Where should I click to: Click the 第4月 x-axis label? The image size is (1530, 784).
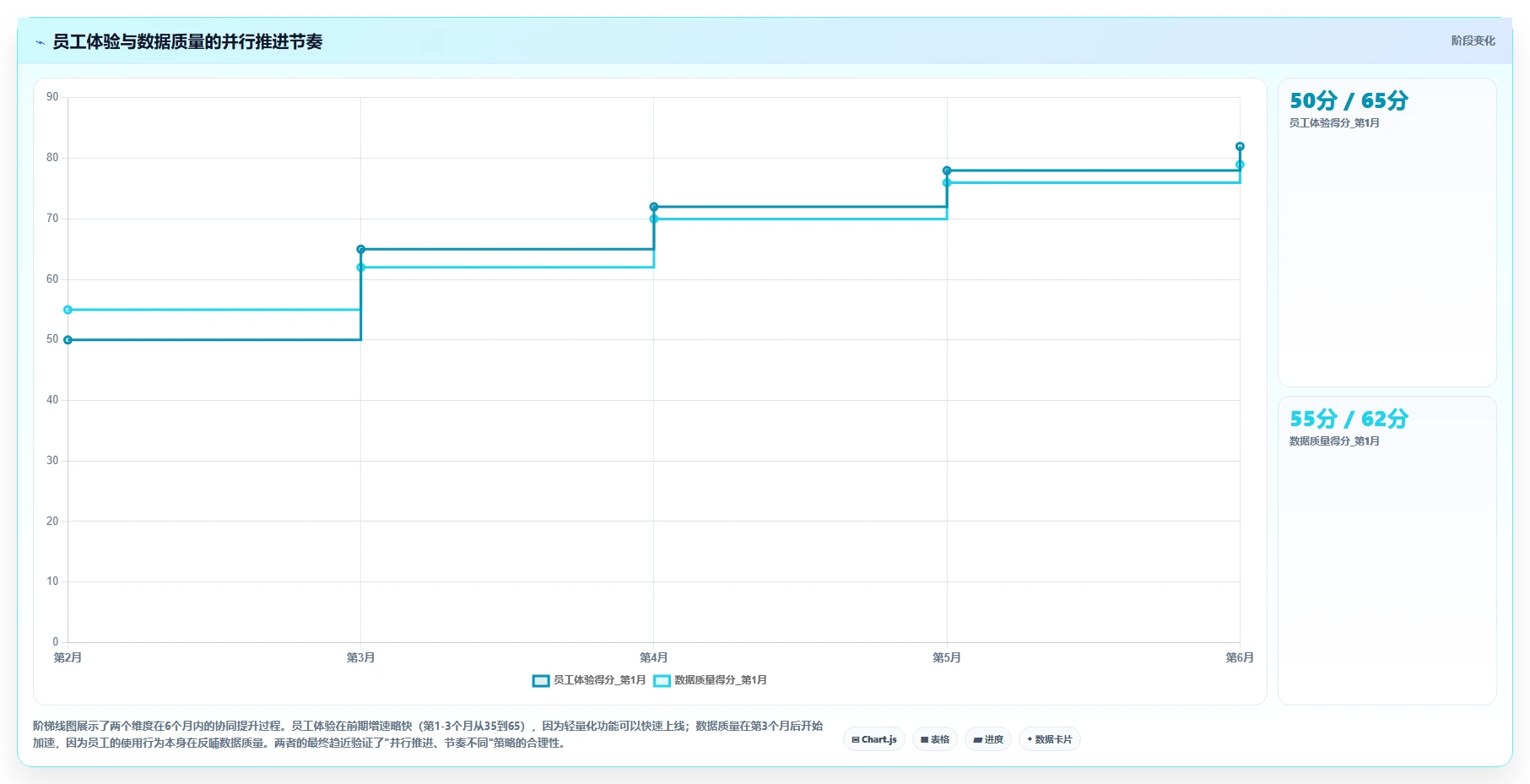point(654,657)
